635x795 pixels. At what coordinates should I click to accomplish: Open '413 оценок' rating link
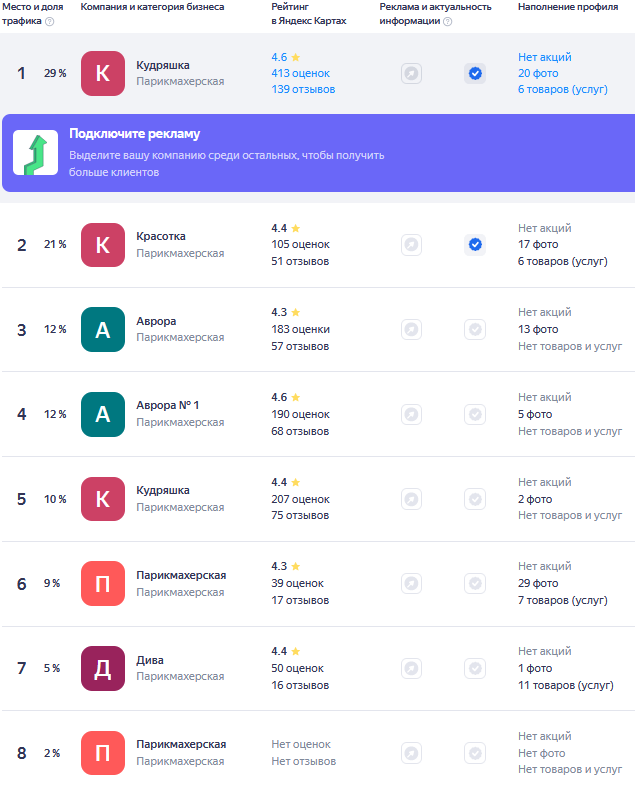click(x=300, y=74)
